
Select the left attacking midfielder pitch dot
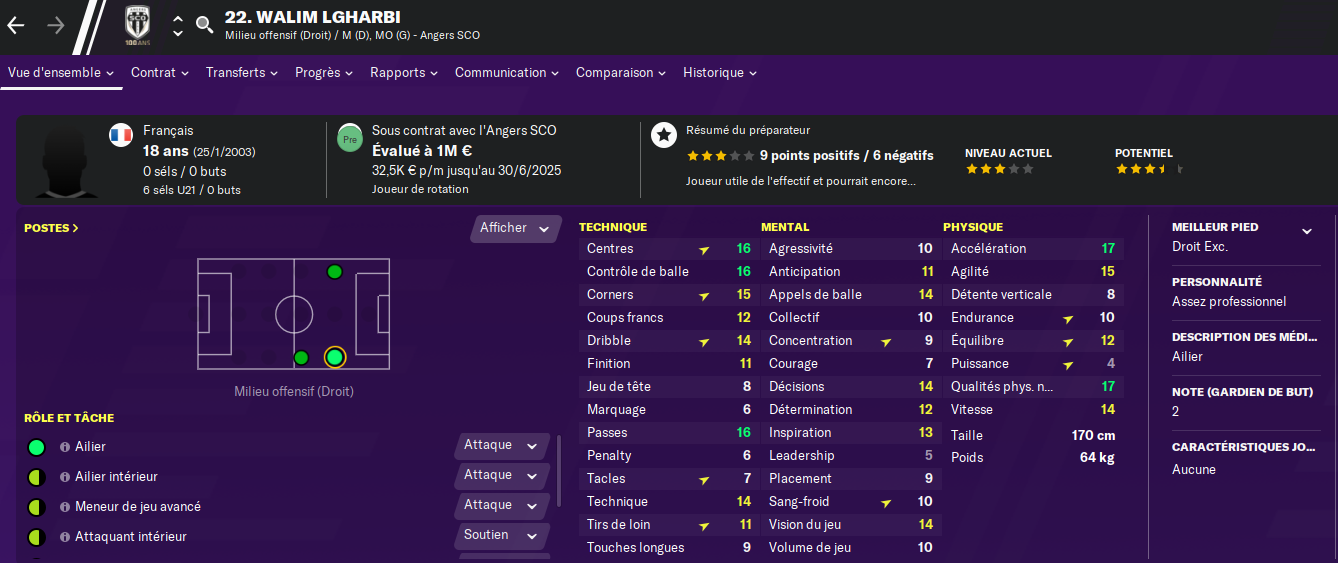click(x=334, y=272)
